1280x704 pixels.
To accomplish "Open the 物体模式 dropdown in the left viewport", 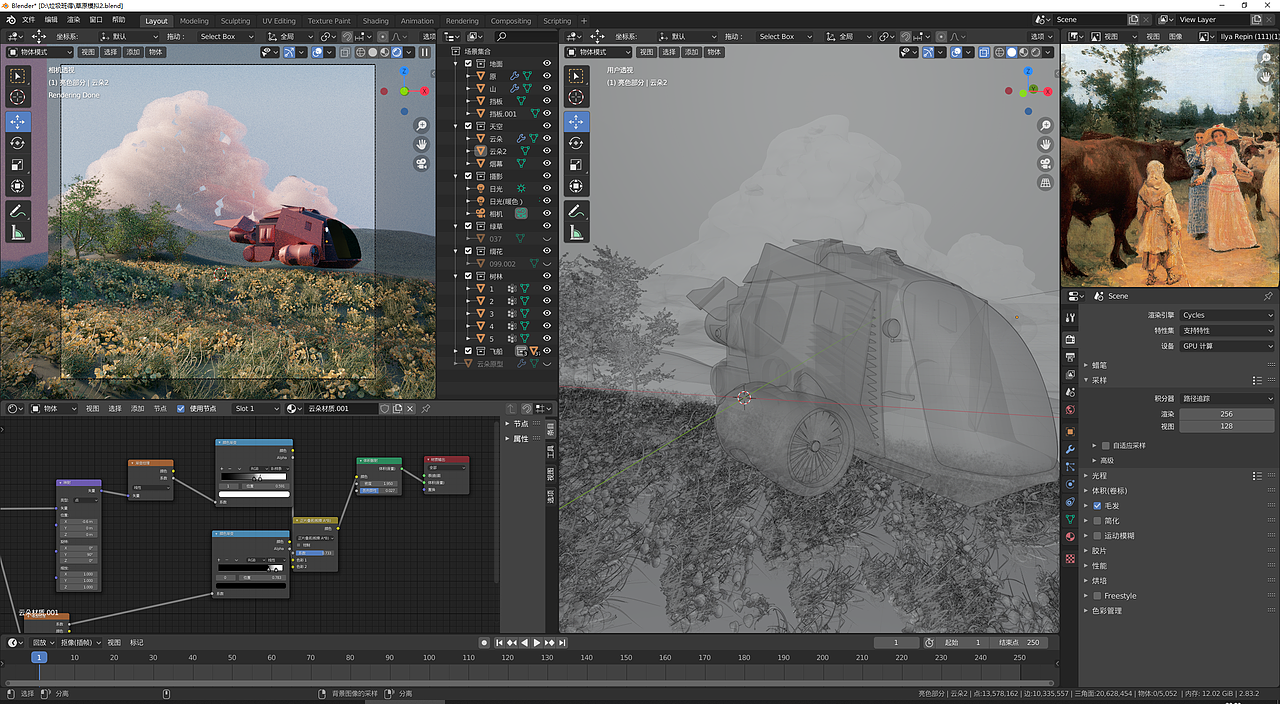I will pos(39,52).
